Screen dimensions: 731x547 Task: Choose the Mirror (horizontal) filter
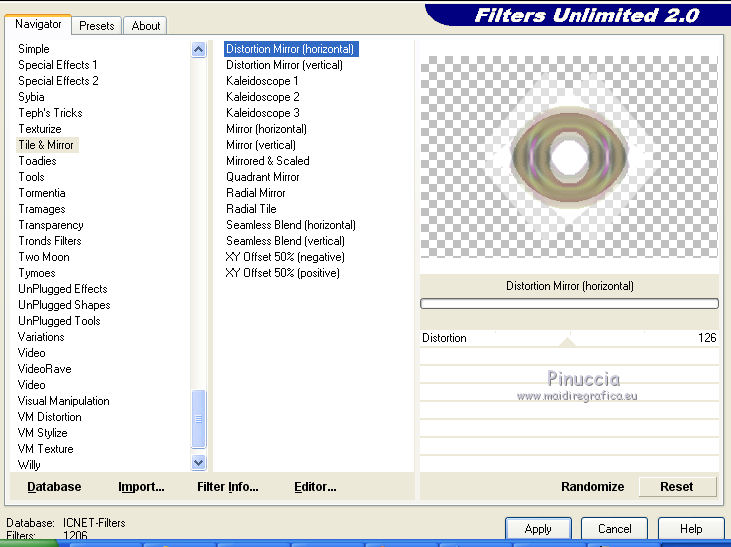coord(266,129)
